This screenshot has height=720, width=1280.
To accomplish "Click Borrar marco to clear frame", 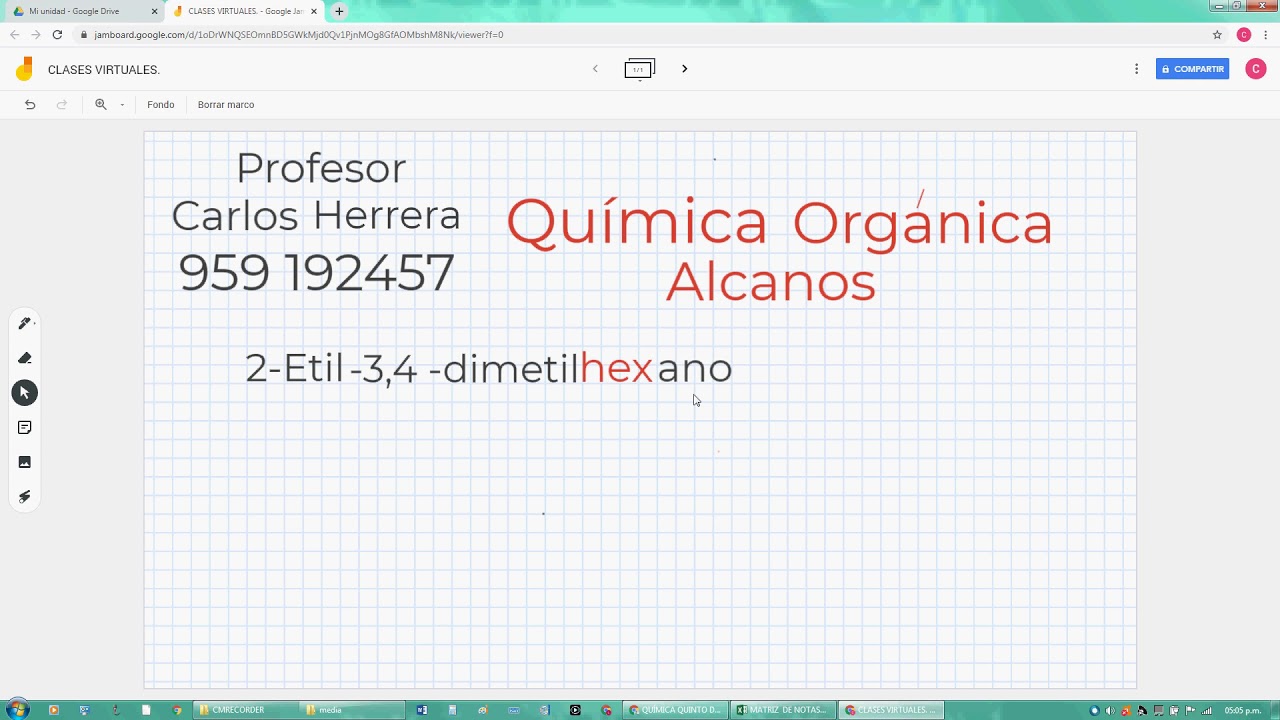I will click(226, 105).
